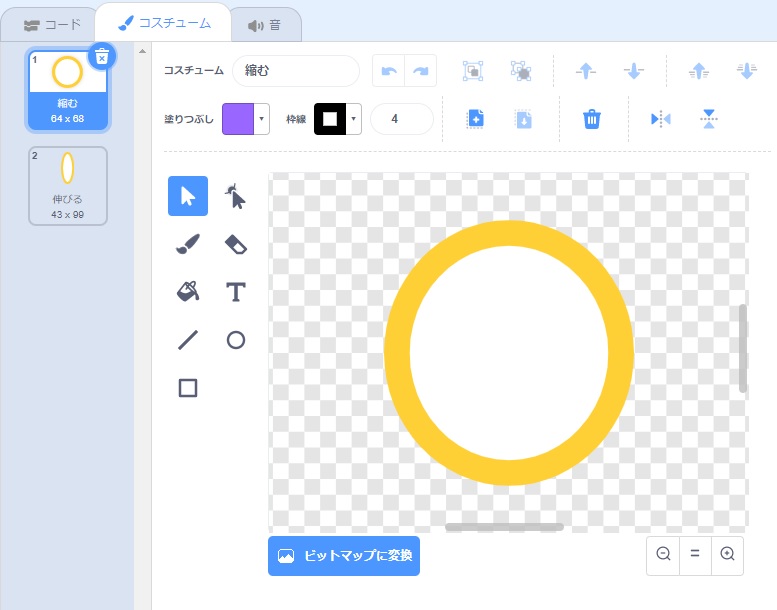The height and width of the screenshot is (610, 777).
Task: Select the Text tool
Action: tap(236, 292)
